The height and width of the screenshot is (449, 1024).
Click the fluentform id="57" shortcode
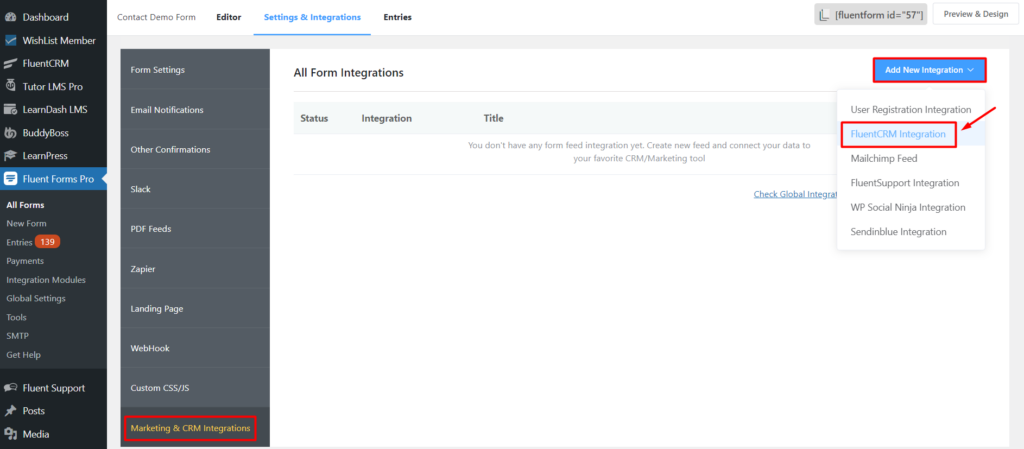879,14
